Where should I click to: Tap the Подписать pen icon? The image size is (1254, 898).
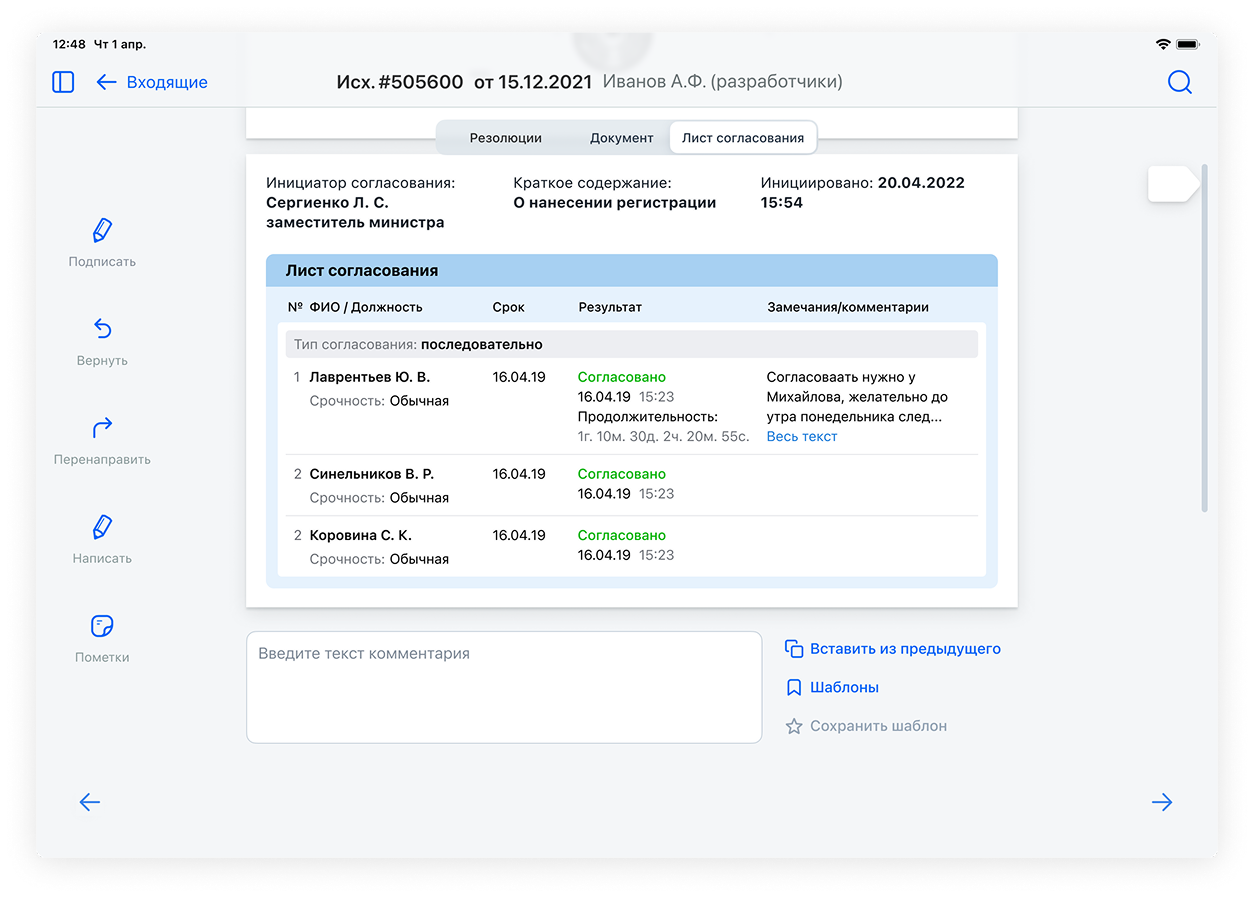coord(102,231)
